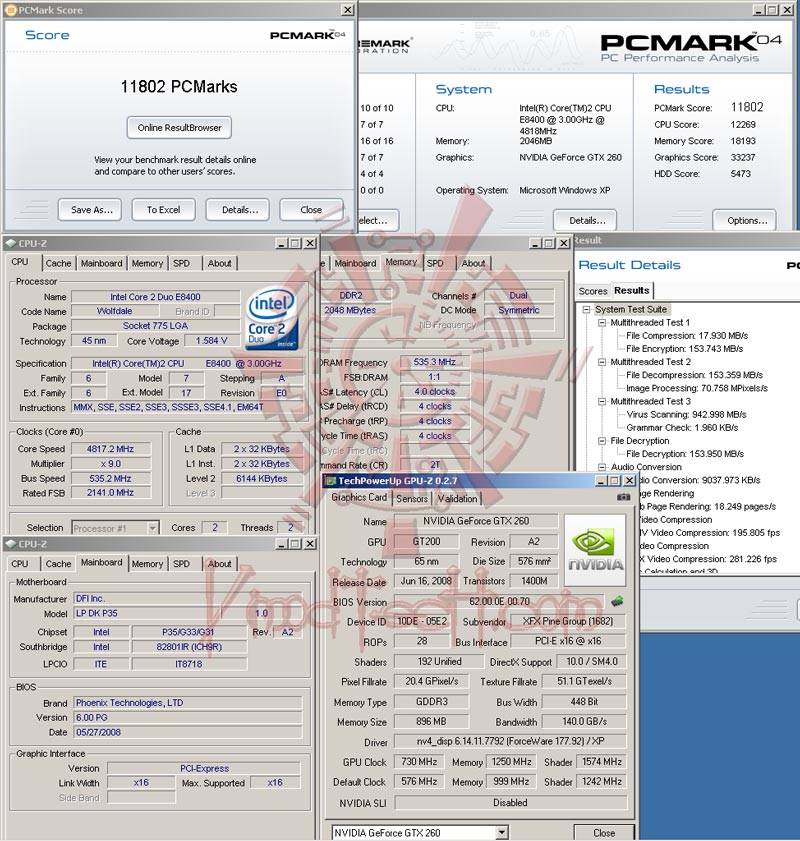Image resolution: width=800 pixels, height=841 pixels.
Task: Click the 11802 PCMarks score text
Action: [x=179, y=86]
